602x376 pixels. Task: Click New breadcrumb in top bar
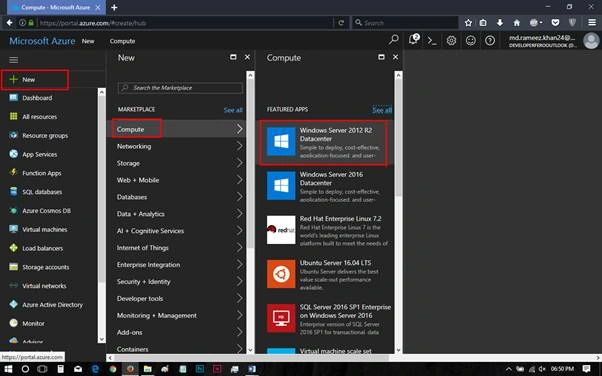[88, 41]
